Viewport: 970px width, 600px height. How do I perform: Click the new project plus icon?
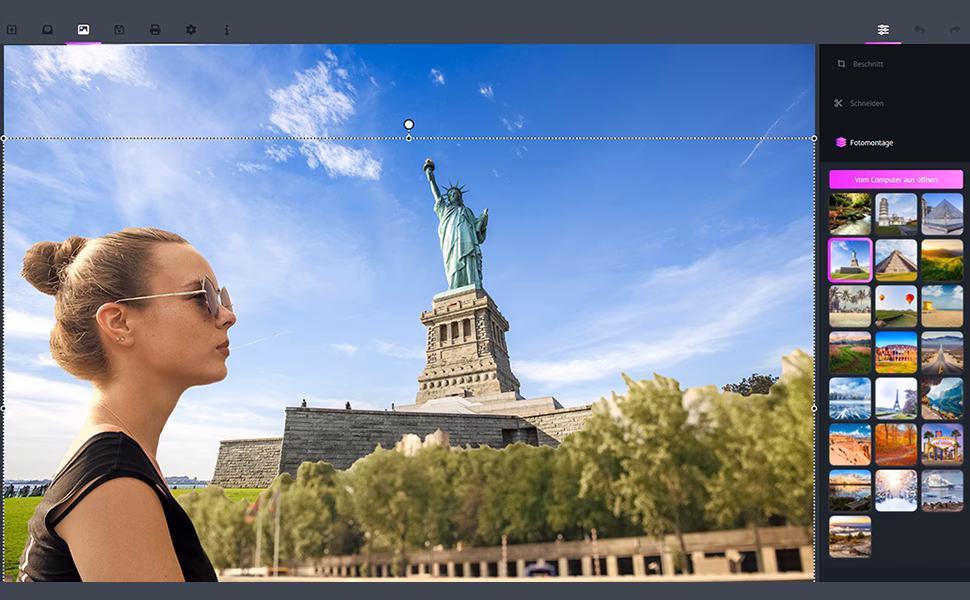[x=12, y=30]
